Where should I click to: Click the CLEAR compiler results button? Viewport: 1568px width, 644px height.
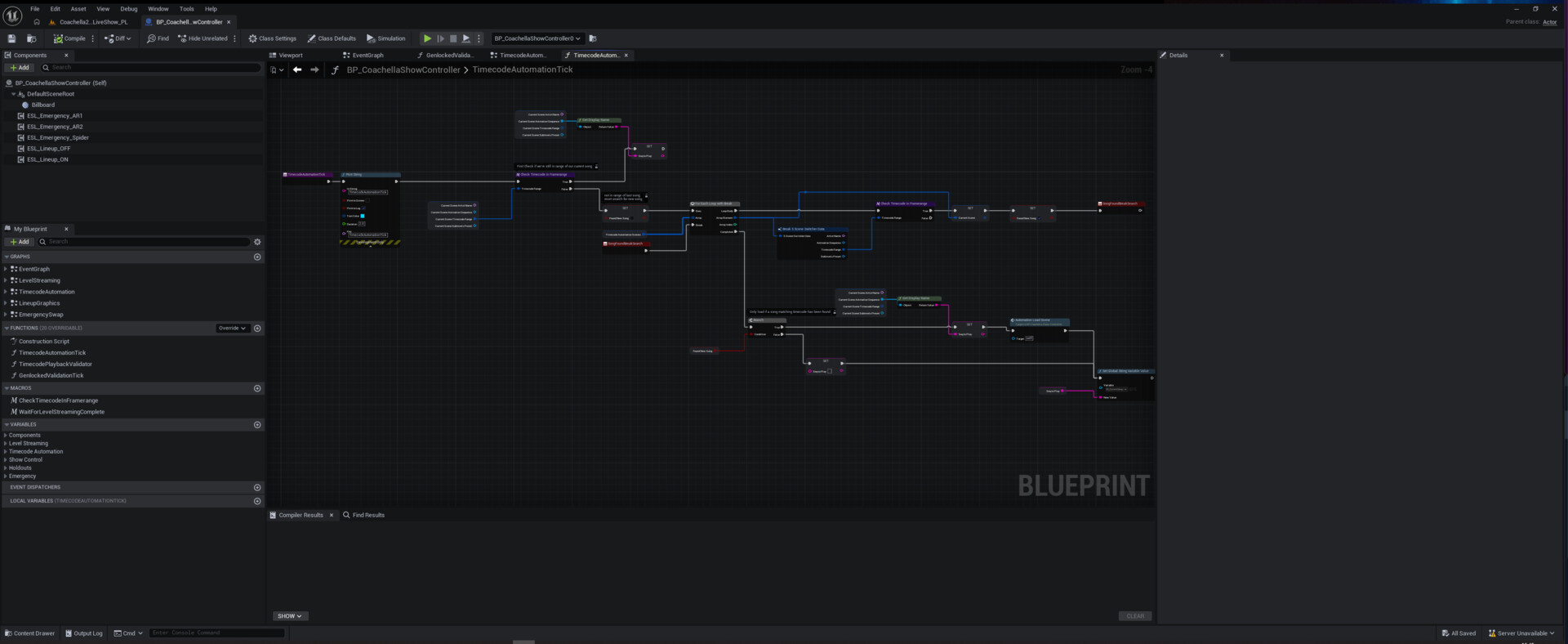click(x=1135, y=616)
